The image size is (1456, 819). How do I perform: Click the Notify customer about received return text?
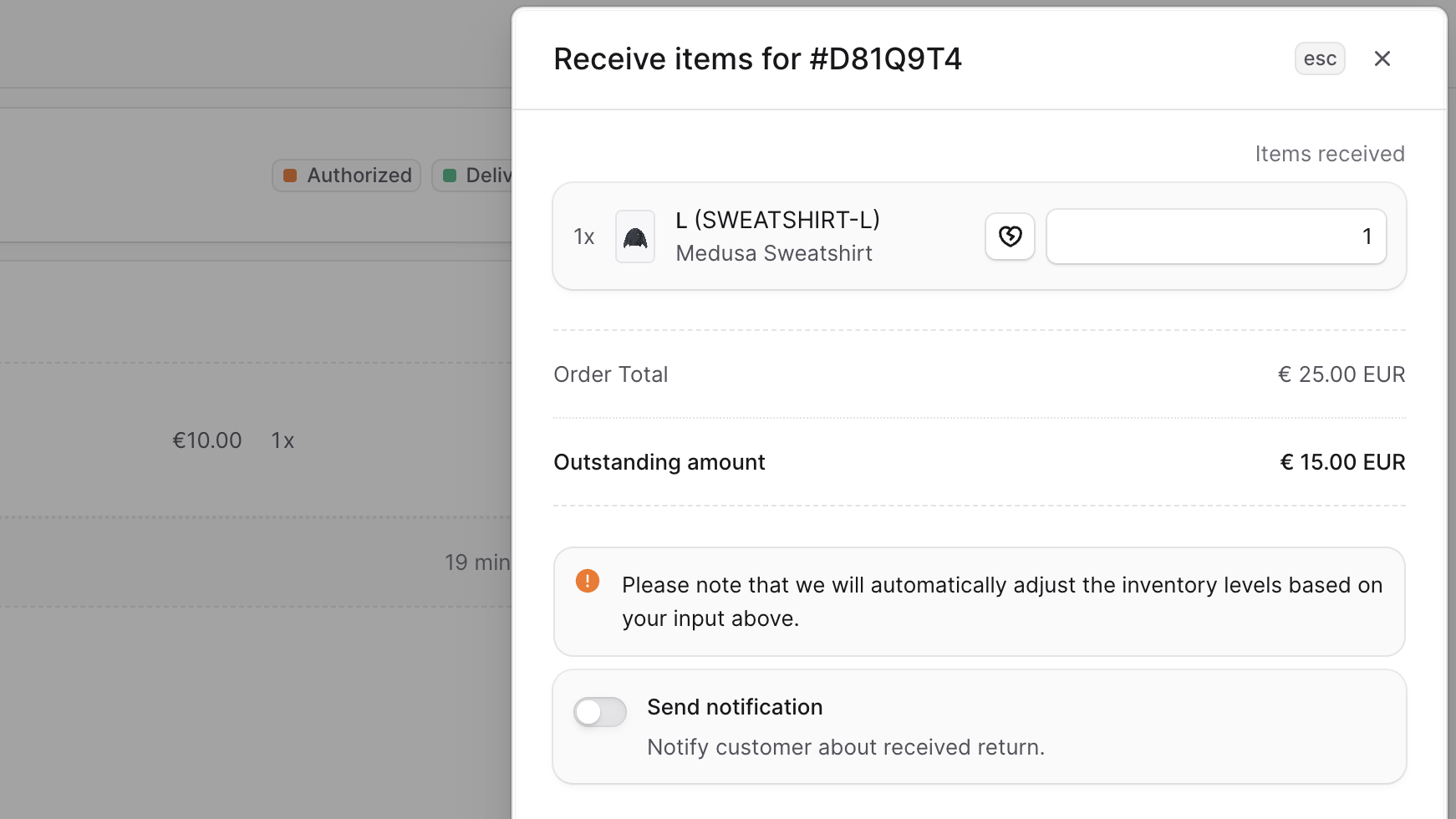pyautogui.click(x=846, y=747)
